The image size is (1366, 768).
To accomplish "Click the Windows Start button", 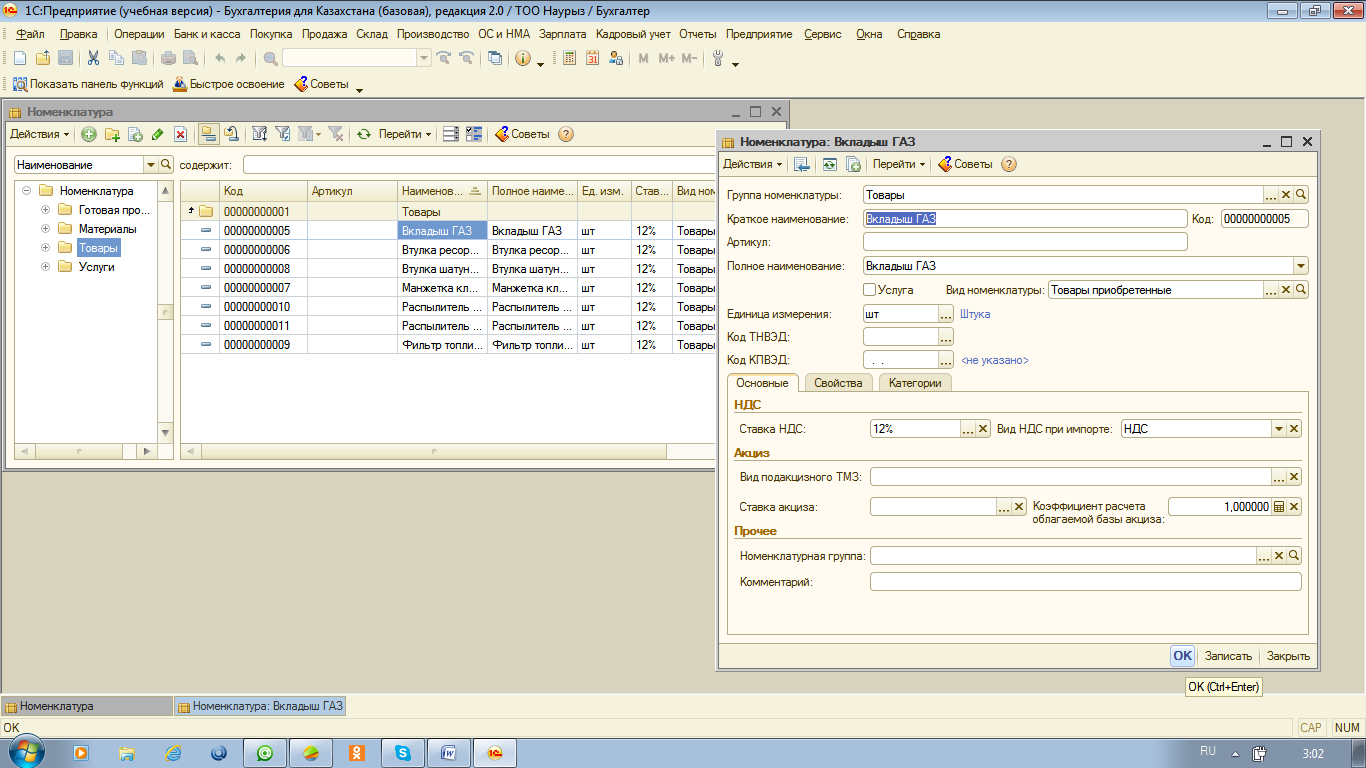I will tap(25, 750).
